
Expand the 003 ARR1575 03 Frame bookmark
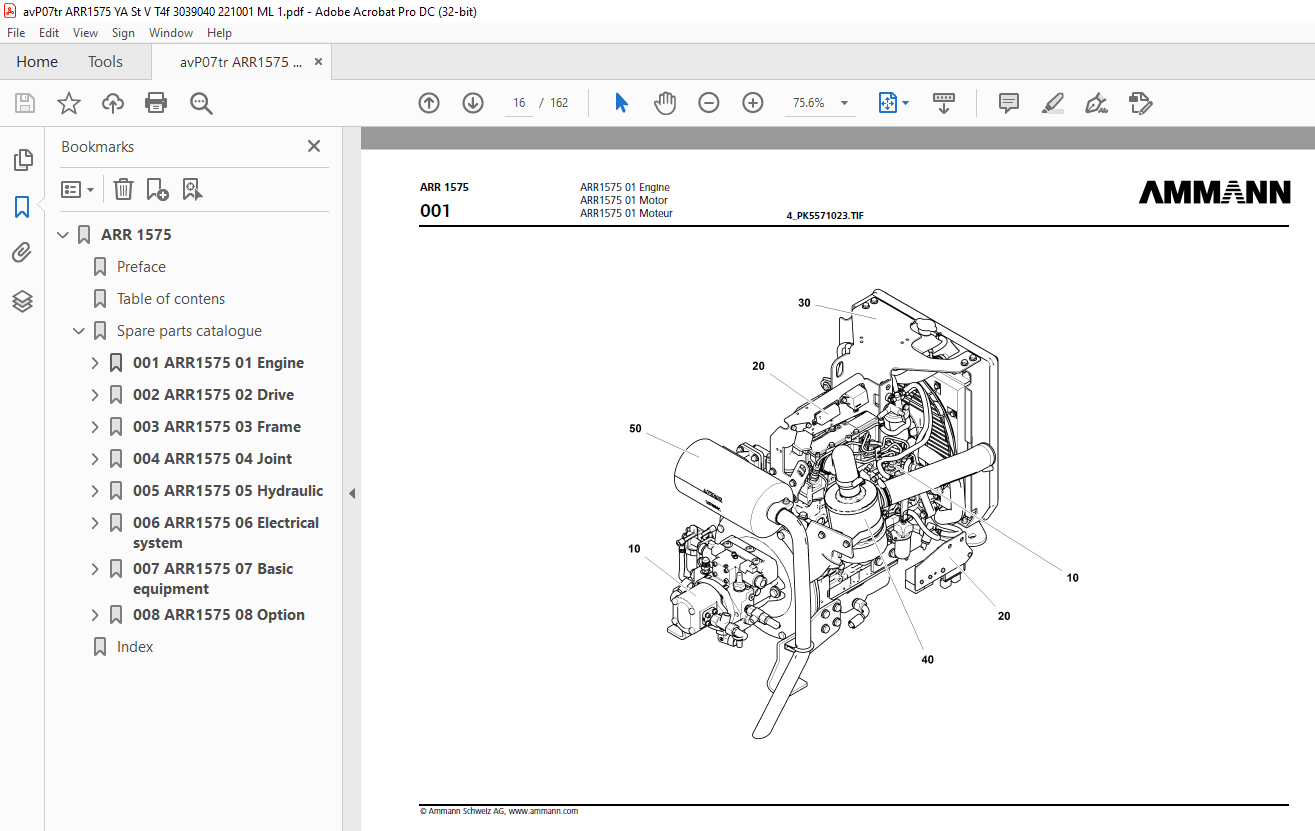point(95,427)
